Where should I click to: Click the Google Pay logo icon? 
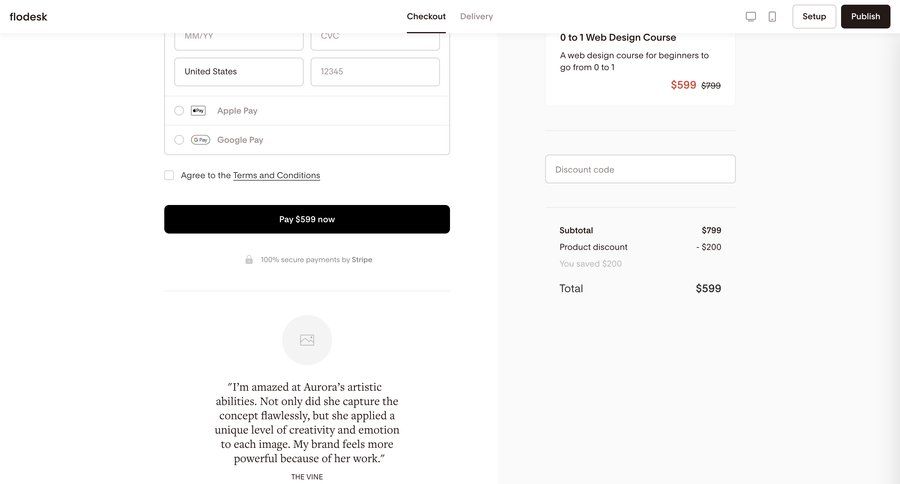[200, 140]
